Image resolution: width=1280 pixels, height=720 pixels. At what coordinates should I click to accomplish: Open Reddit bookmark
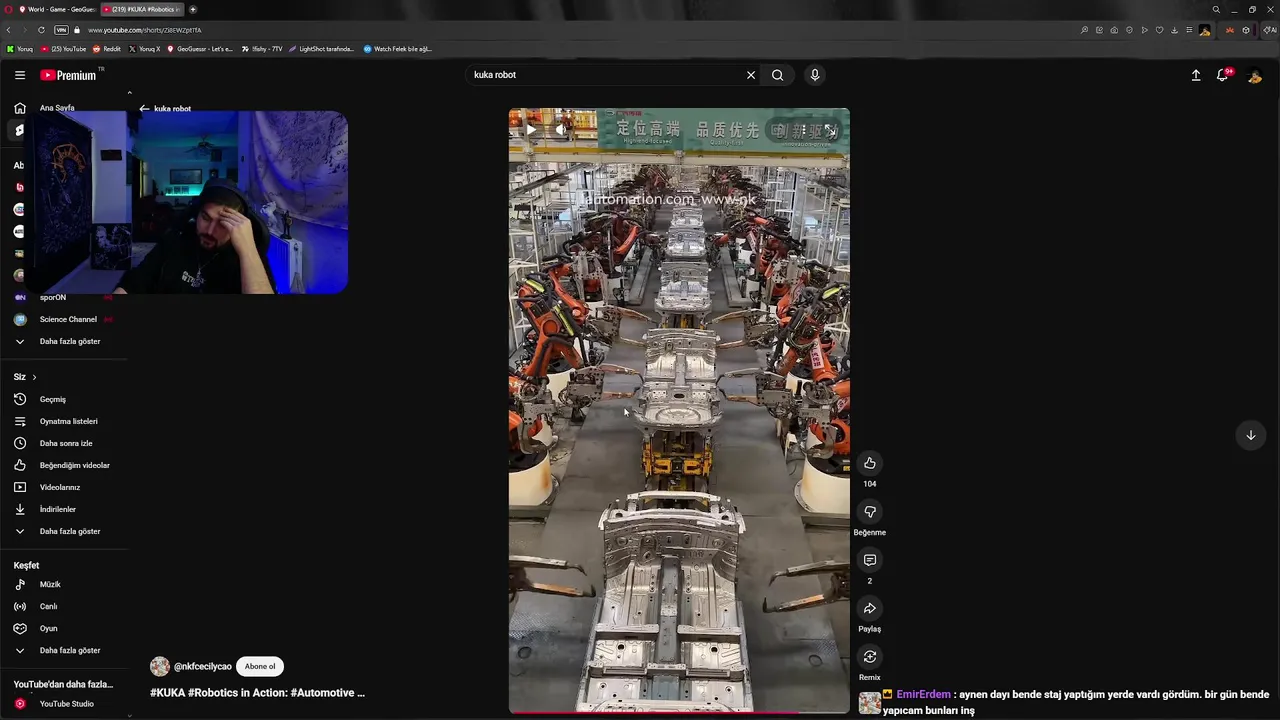107,49
